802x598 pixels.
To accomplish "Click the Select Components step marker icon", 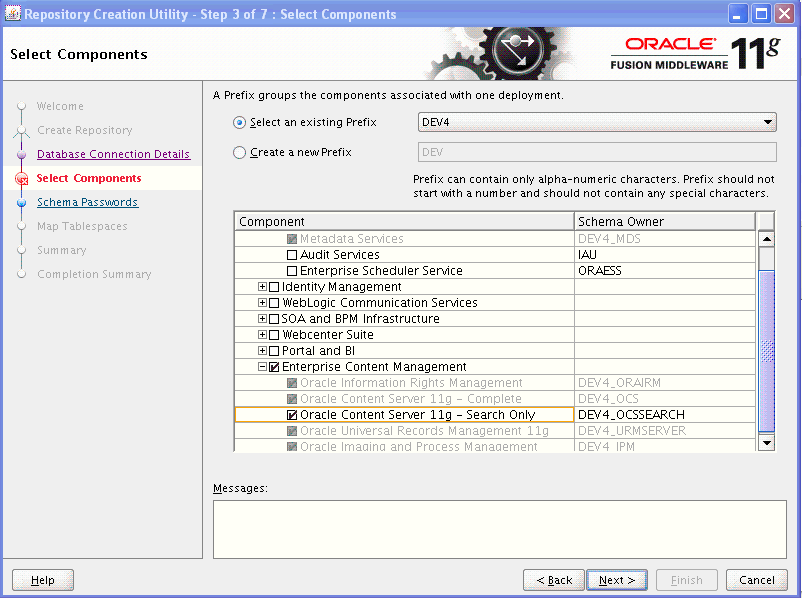I will click(21, 179).
